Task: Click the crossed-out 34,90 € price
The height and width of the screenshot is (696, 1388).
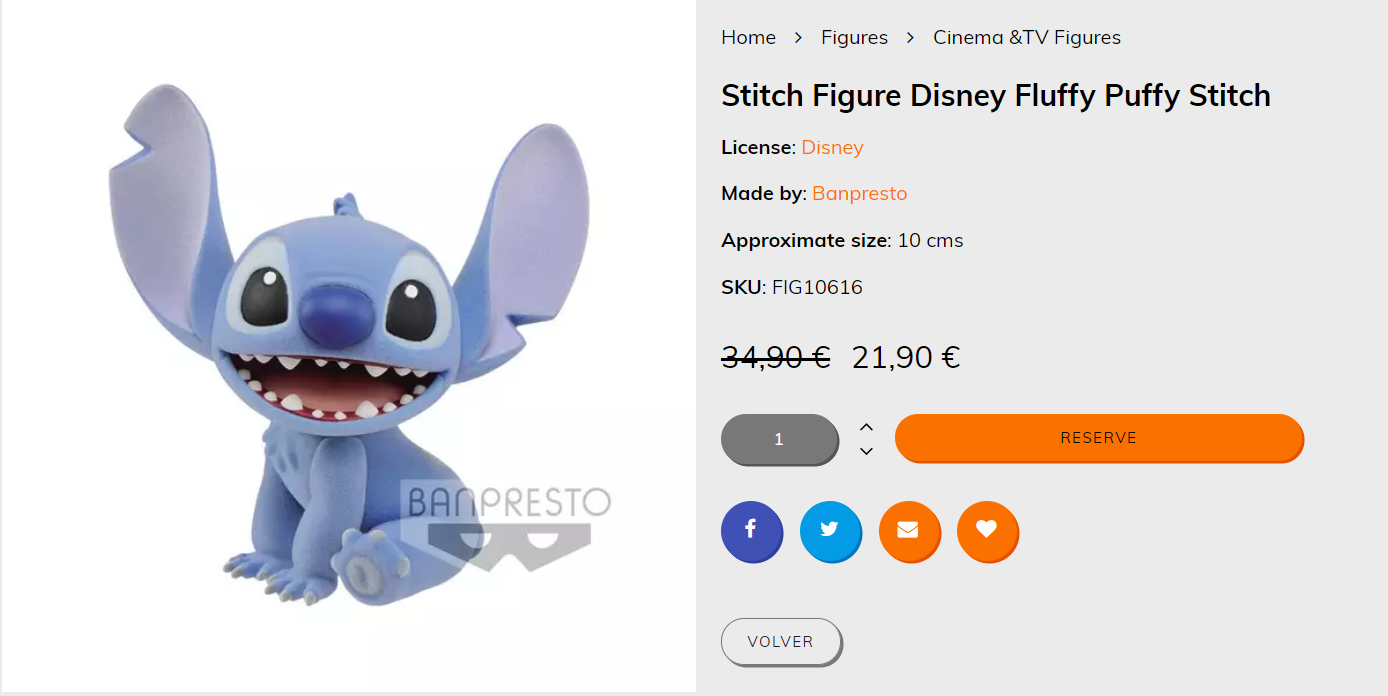Action: tap(776, 357)
